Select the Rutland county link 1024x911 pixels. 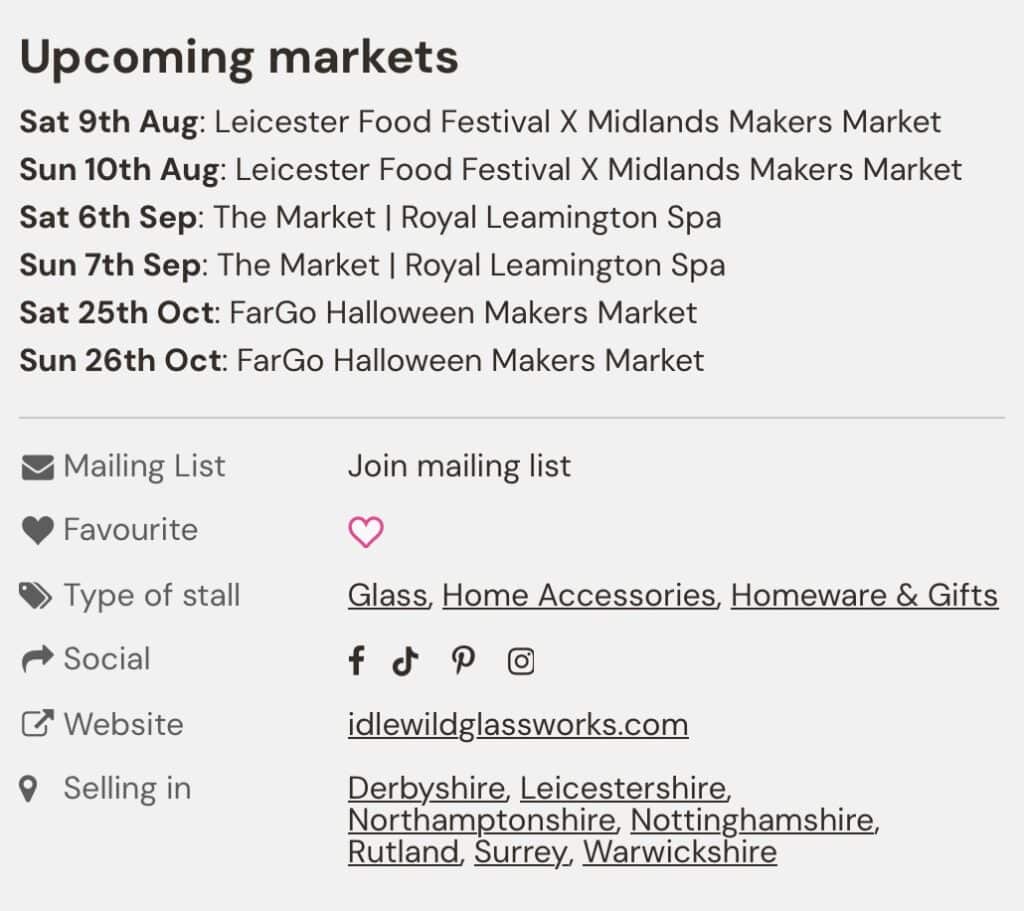point(403,852)
